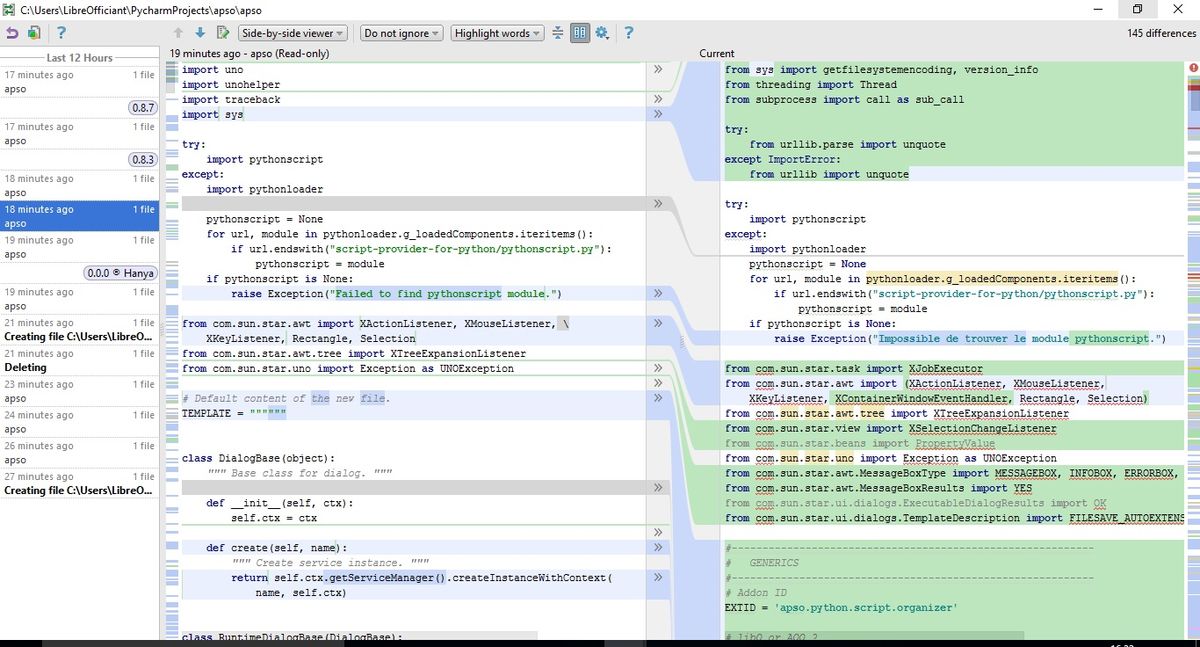This screenshot has height=647, width=1200.
Task: Click the '0.8.7' label tag
Action: pyautogui.click(x=142, y=108)
